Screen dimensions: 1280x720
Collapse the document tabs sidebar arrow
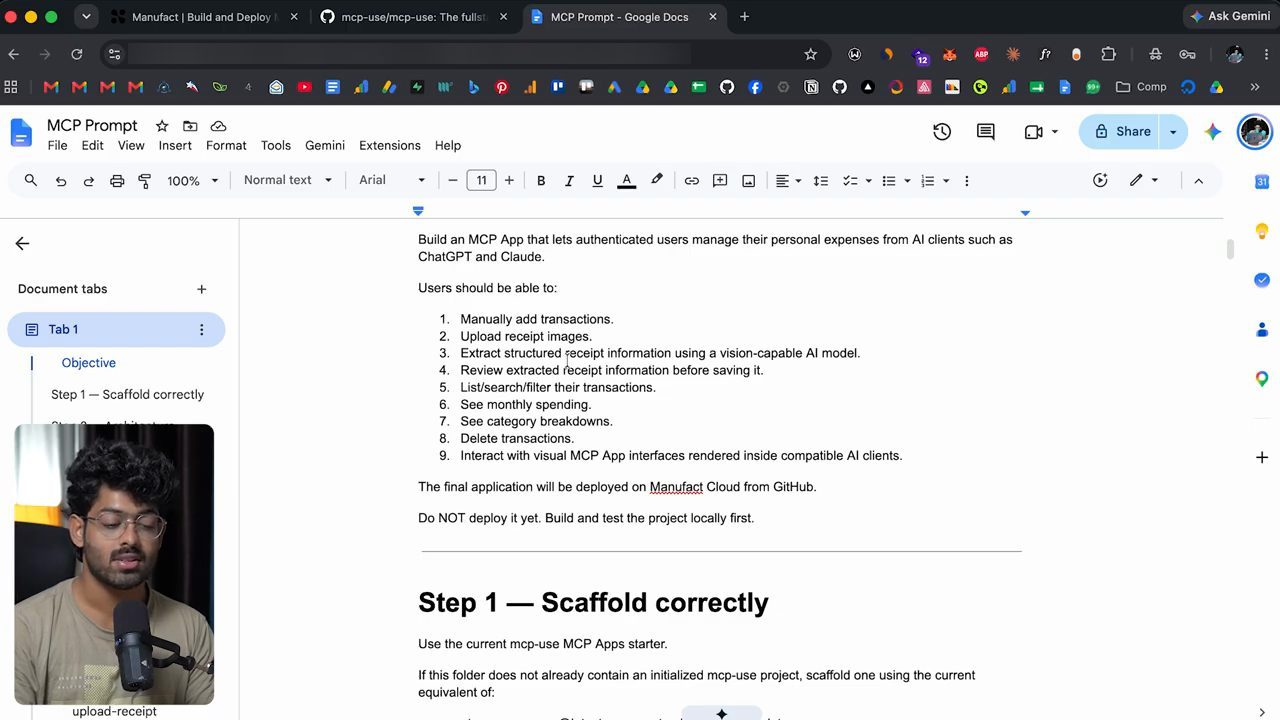22,244
